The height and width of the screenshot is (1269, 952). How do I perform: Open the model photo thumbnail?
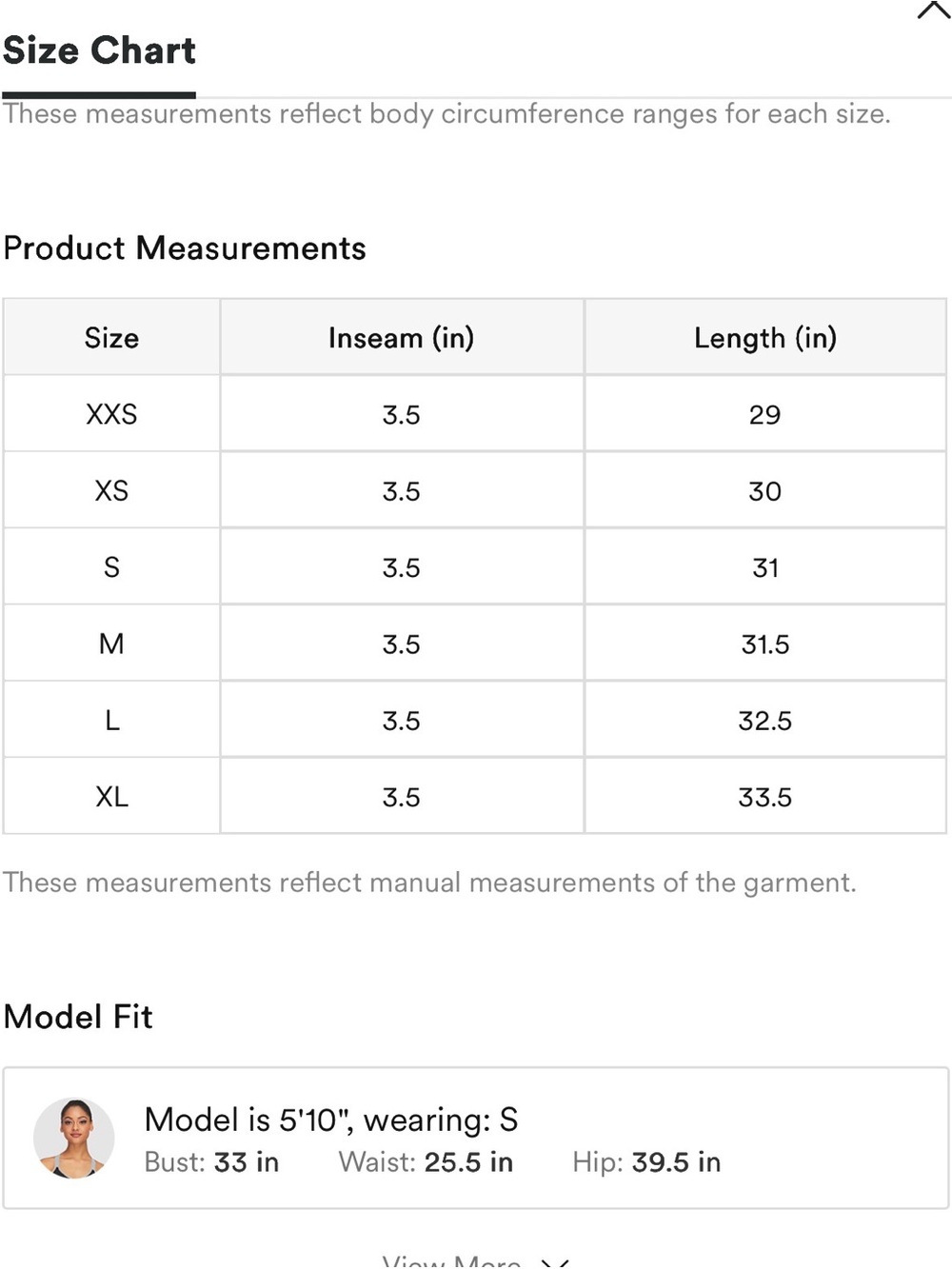[73, 1139]
